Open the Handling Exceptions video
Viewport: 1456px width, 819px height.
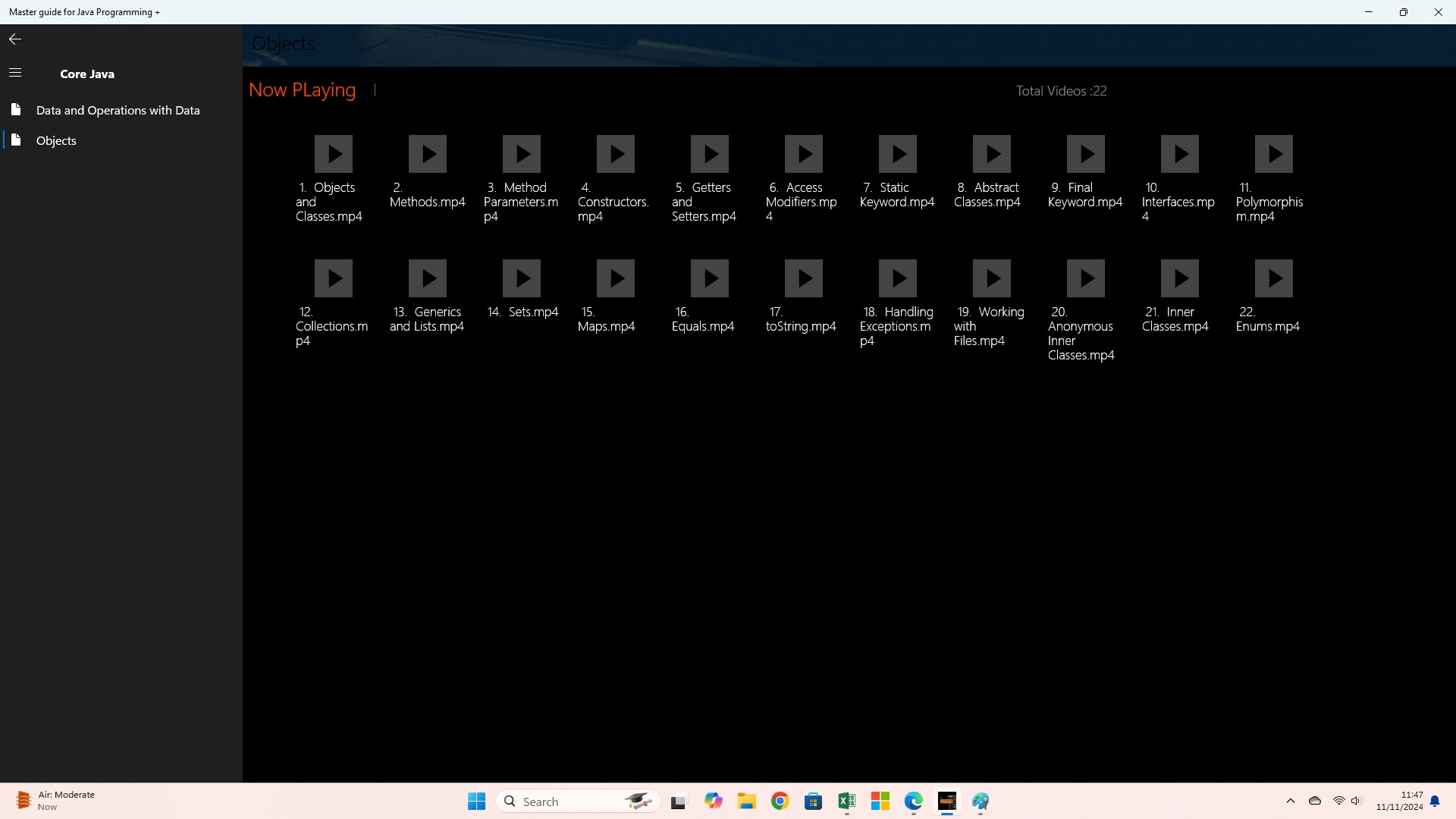pos(898,278)
